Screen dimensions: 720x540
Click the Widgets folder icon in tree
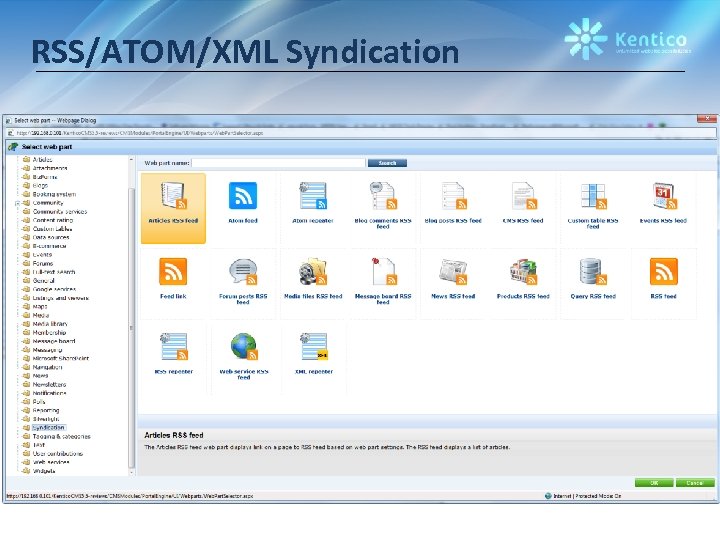coord(26,471)
